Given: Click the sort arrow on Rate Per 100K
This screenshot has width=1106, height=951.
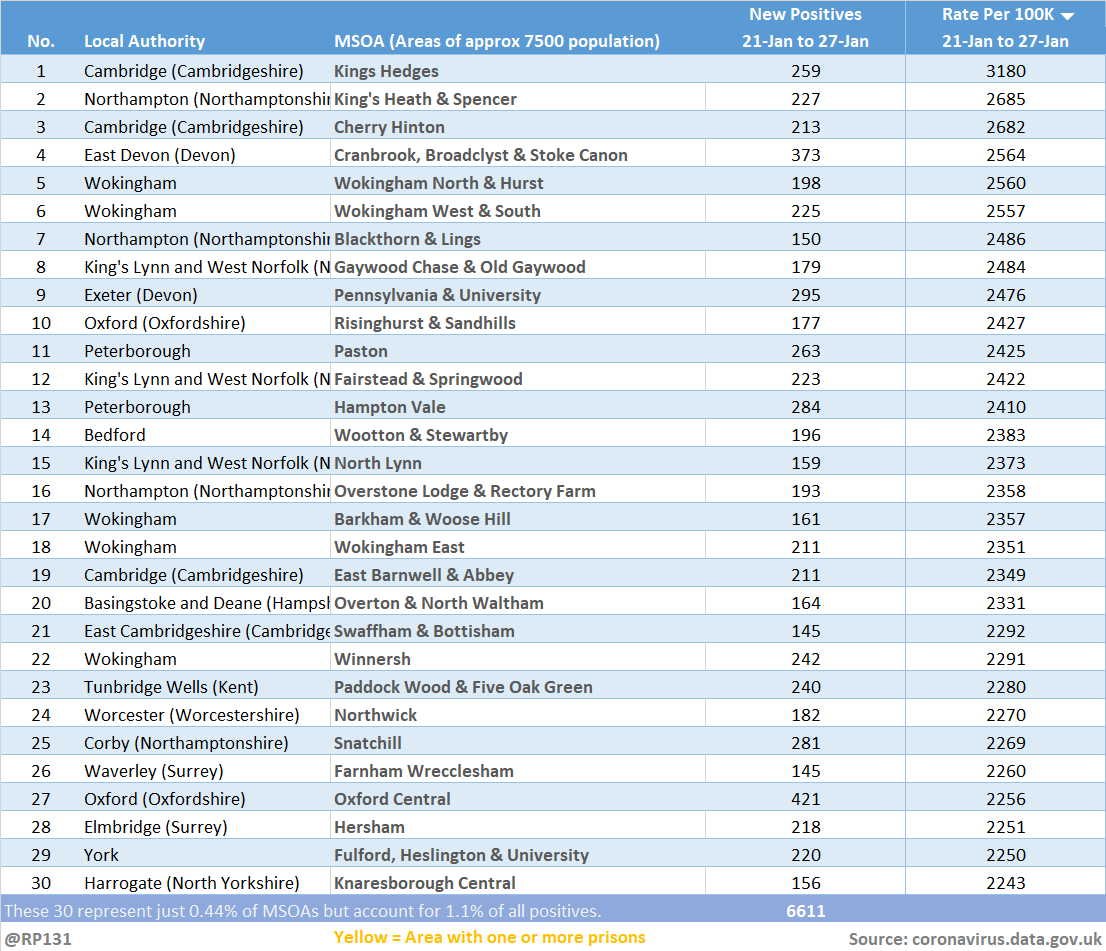Looking at the screenshot, I should point(1067,16).
